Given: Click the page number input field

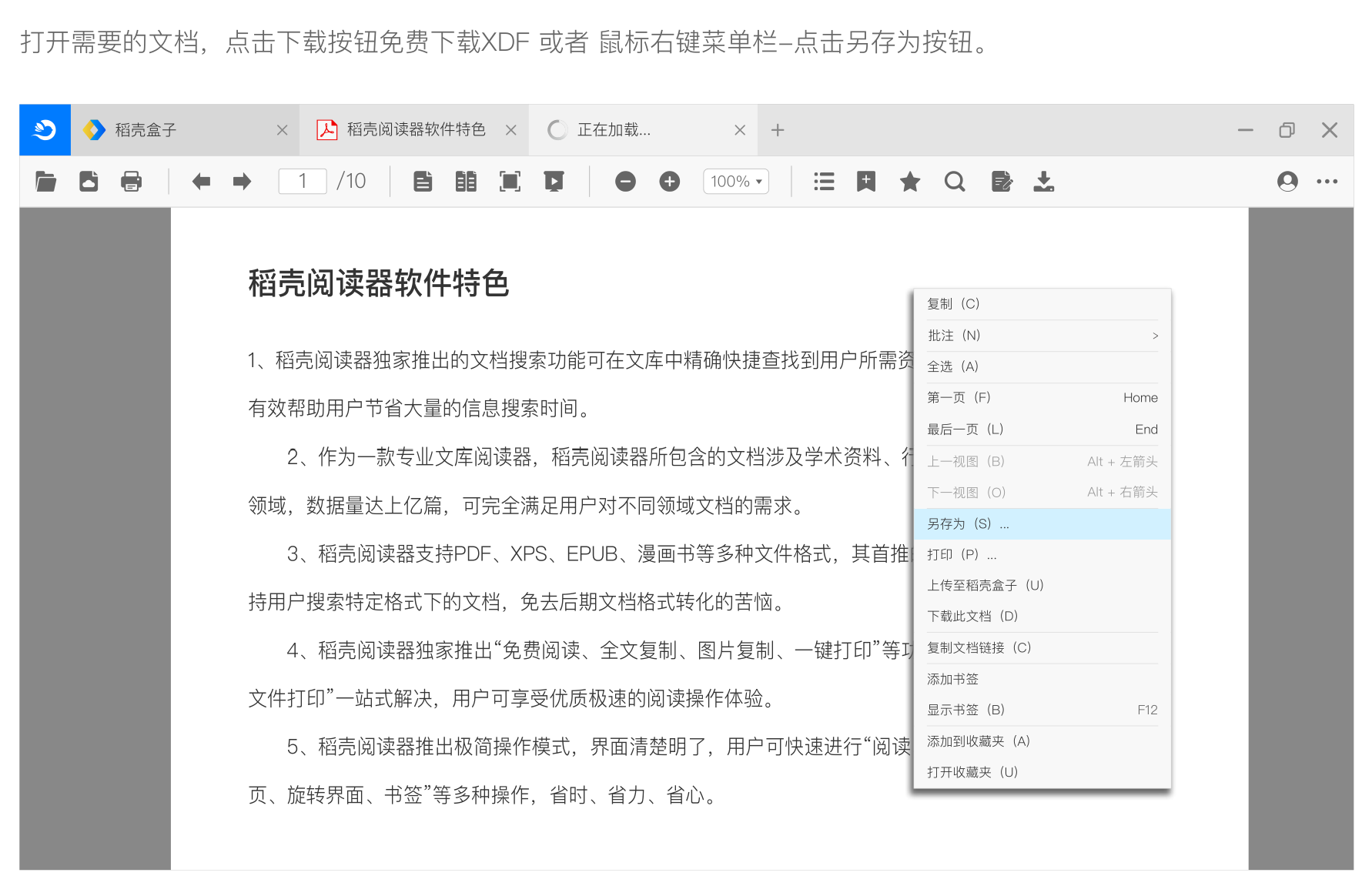Looking at the screenshot, I should coord(303,182).
